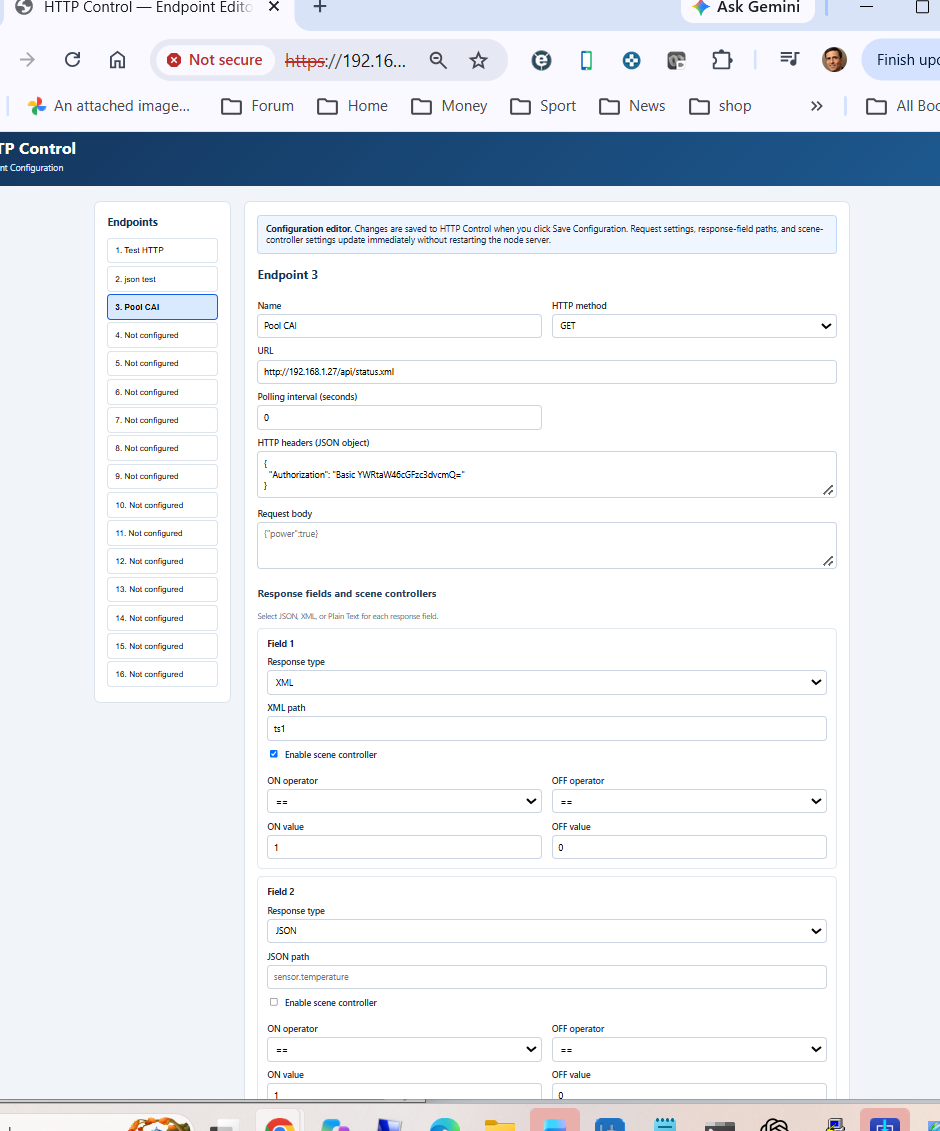Viewport: 940px width, 1131px height.
Task: Select endpoint 8. Not configured
Action: 162,448
